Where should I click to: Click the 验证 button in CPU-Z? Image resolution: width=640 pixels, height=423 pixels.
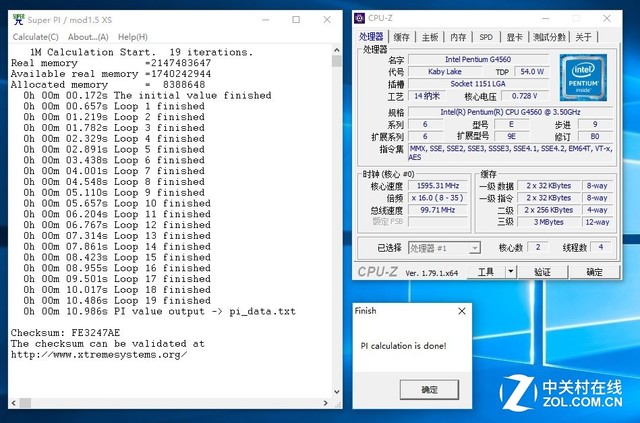tap(542, 272)
